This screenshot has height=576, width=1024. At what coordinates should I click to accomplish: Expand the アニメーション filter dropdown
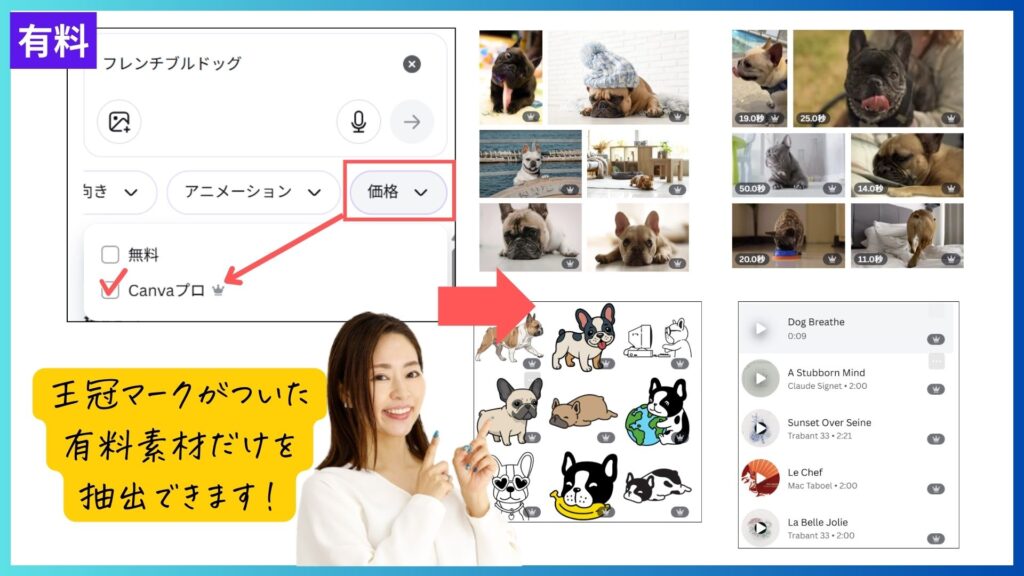pyautogui.click(x=246, y=191)
